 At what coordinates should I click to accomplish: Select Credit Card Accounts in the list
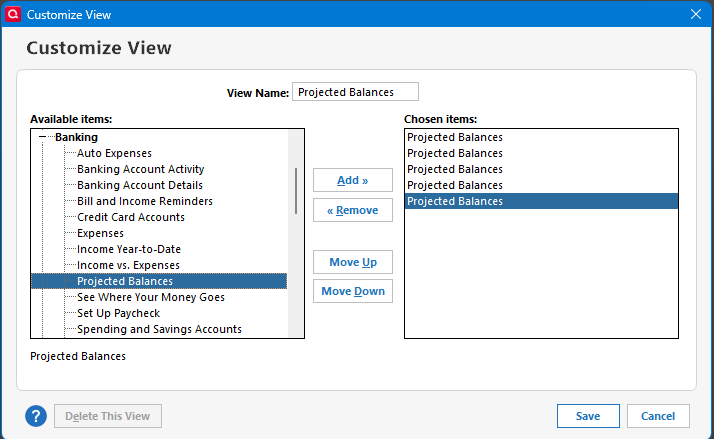coord(130,217)
